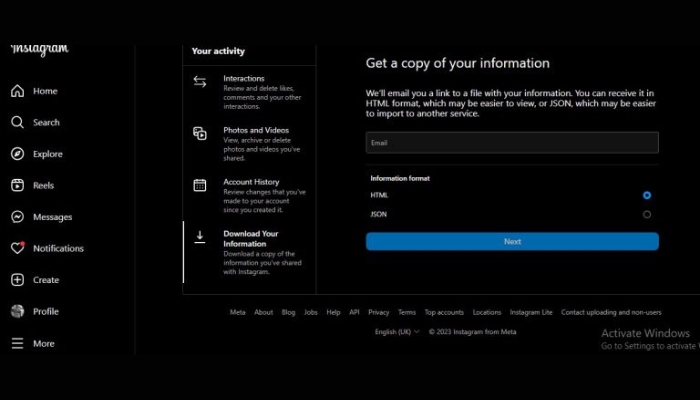Click the Account History calendar icon
This screenshot has height=400, width=700.
[200, 185]
